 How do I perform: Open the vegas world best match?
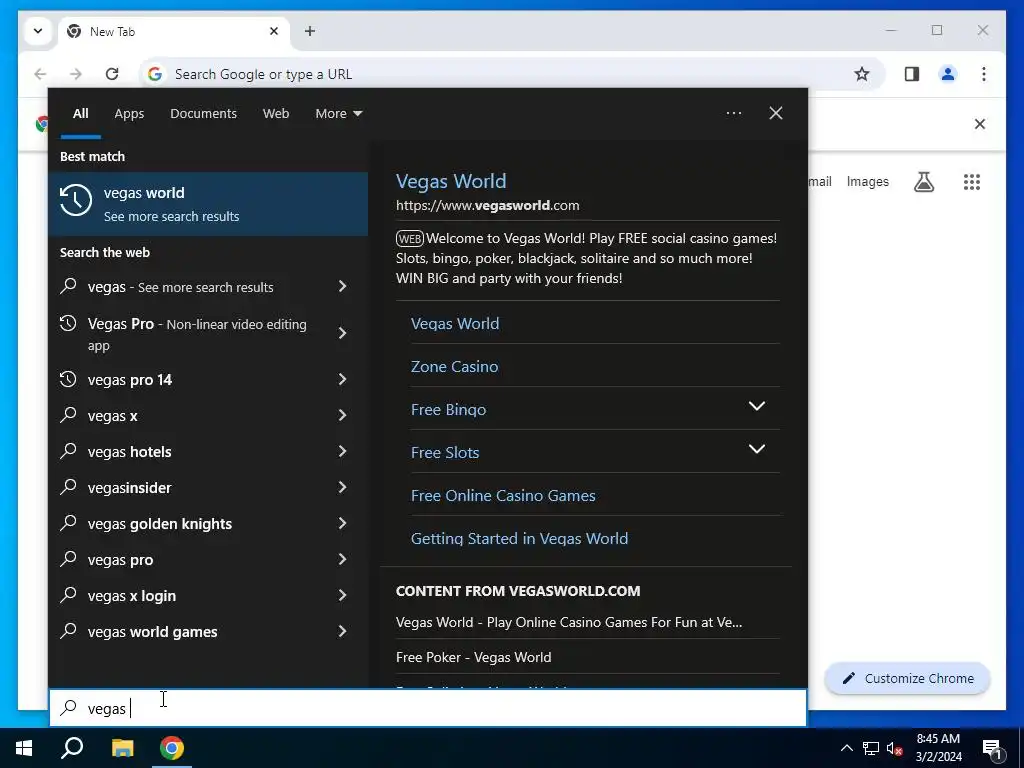(x=208, y=204)
